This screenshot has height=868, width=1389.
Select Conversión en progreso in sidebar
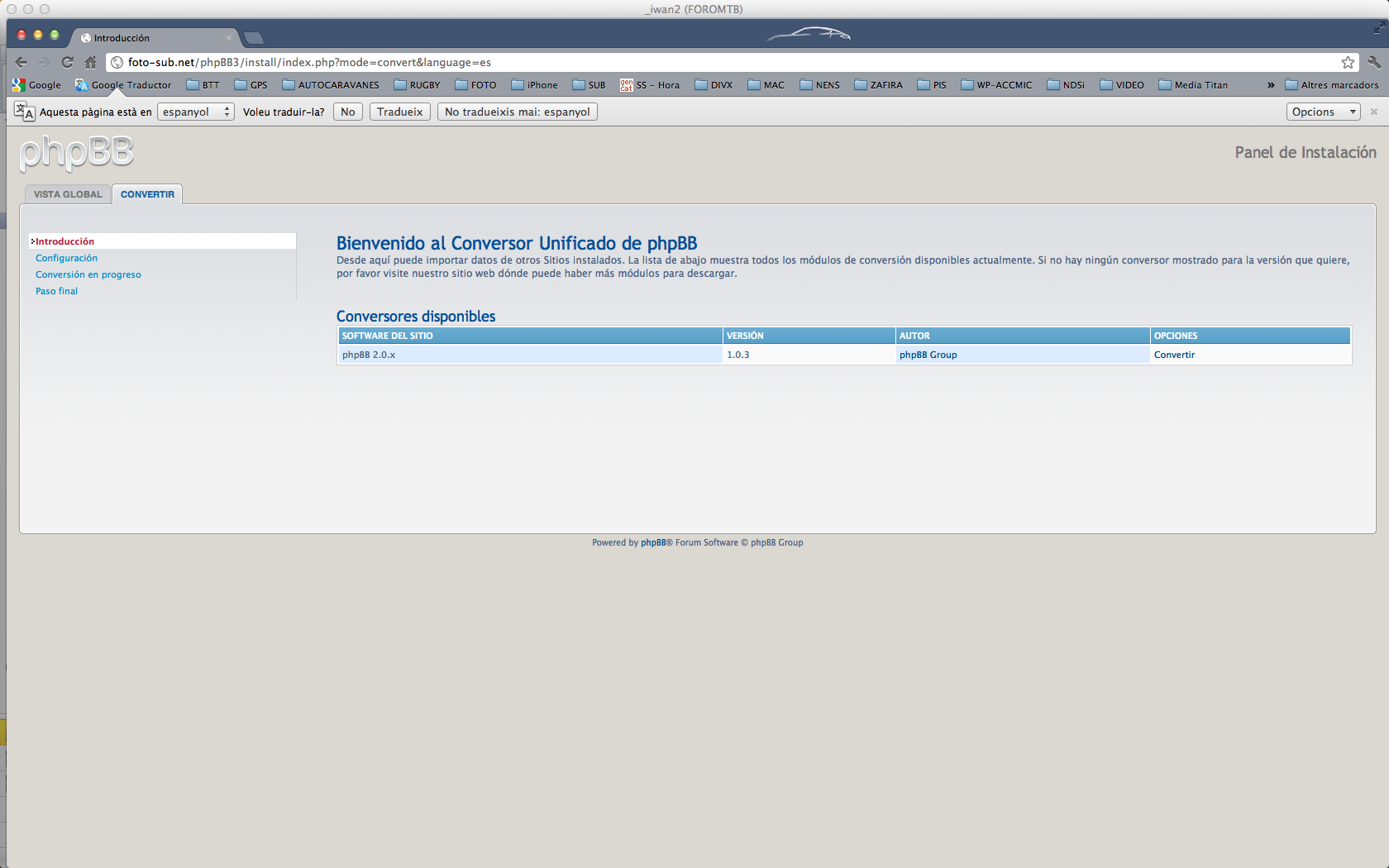point(88,274)
